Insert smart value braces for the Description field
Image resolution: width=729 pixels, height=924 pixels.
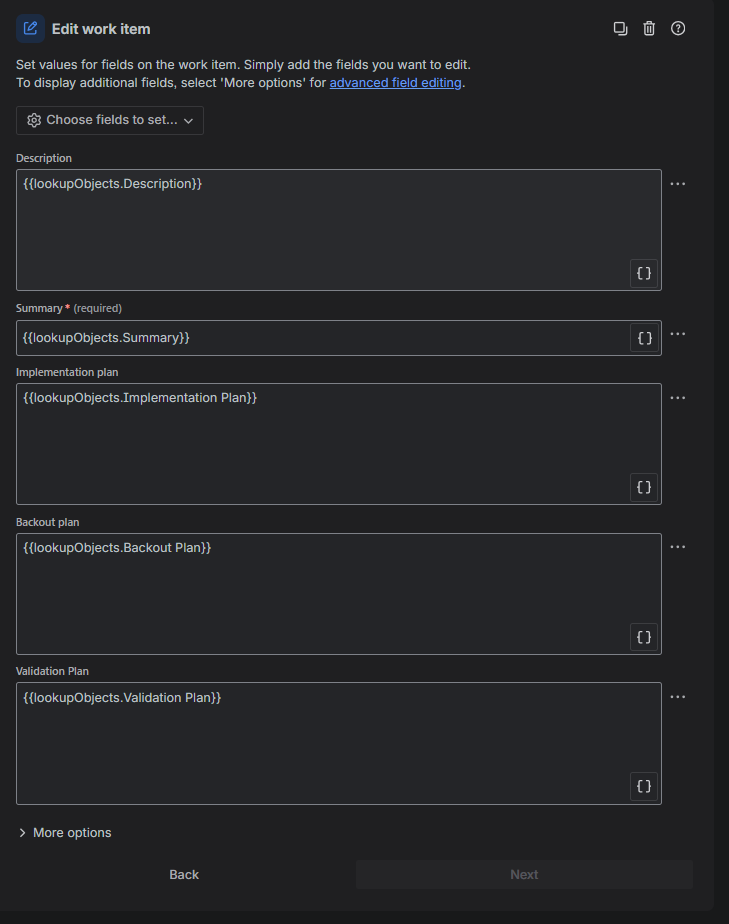tap(643, 272)
